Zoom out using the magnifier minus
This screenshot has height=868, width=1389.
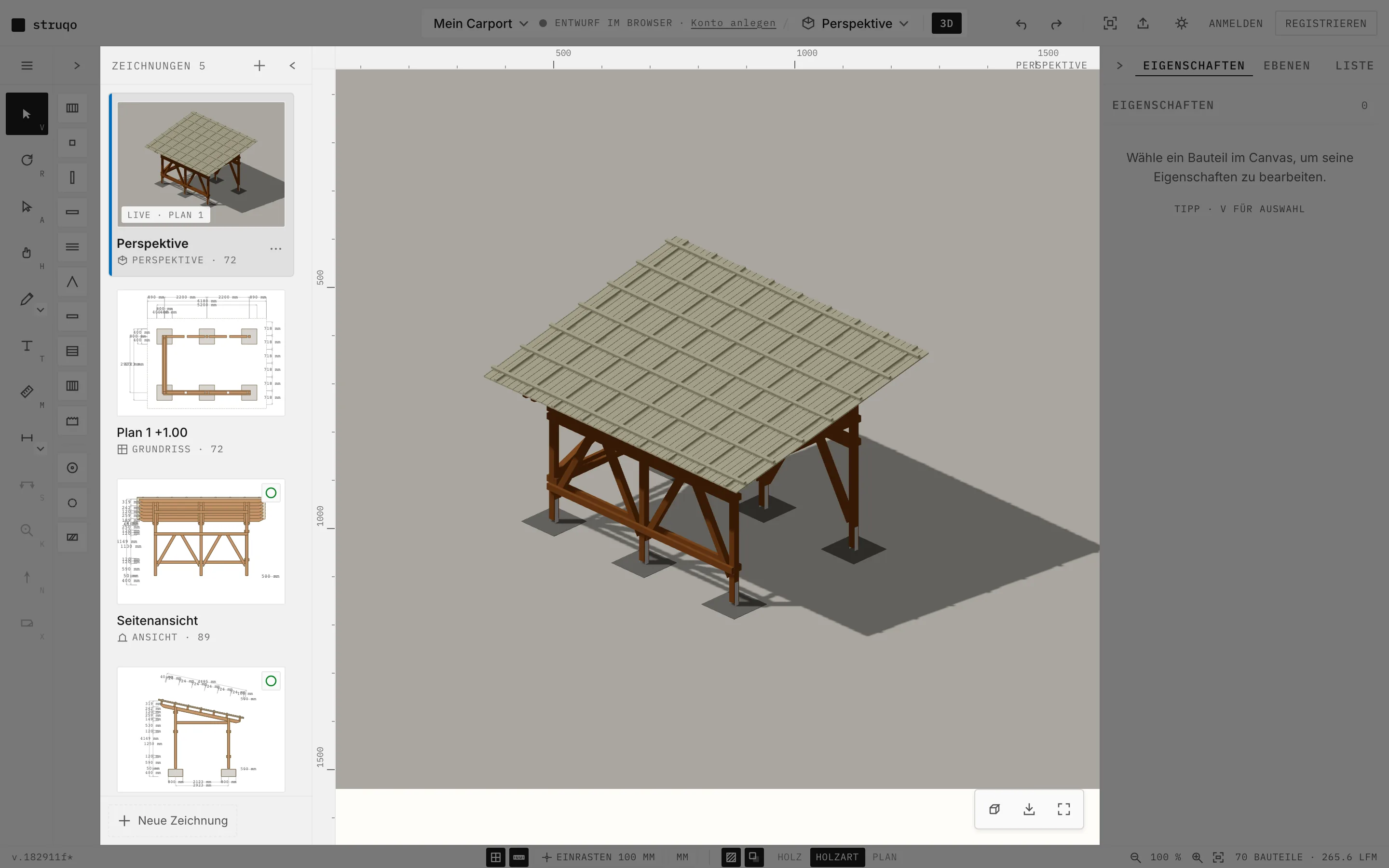point(1135,857)
